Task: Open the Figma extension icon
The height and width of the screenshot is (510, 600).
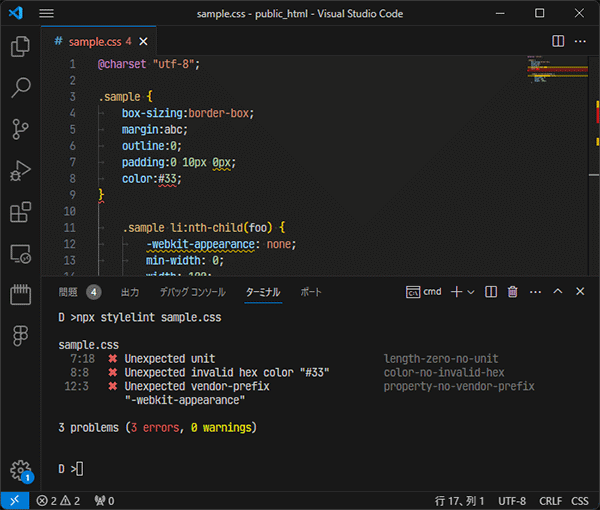Action: [20, 336]
